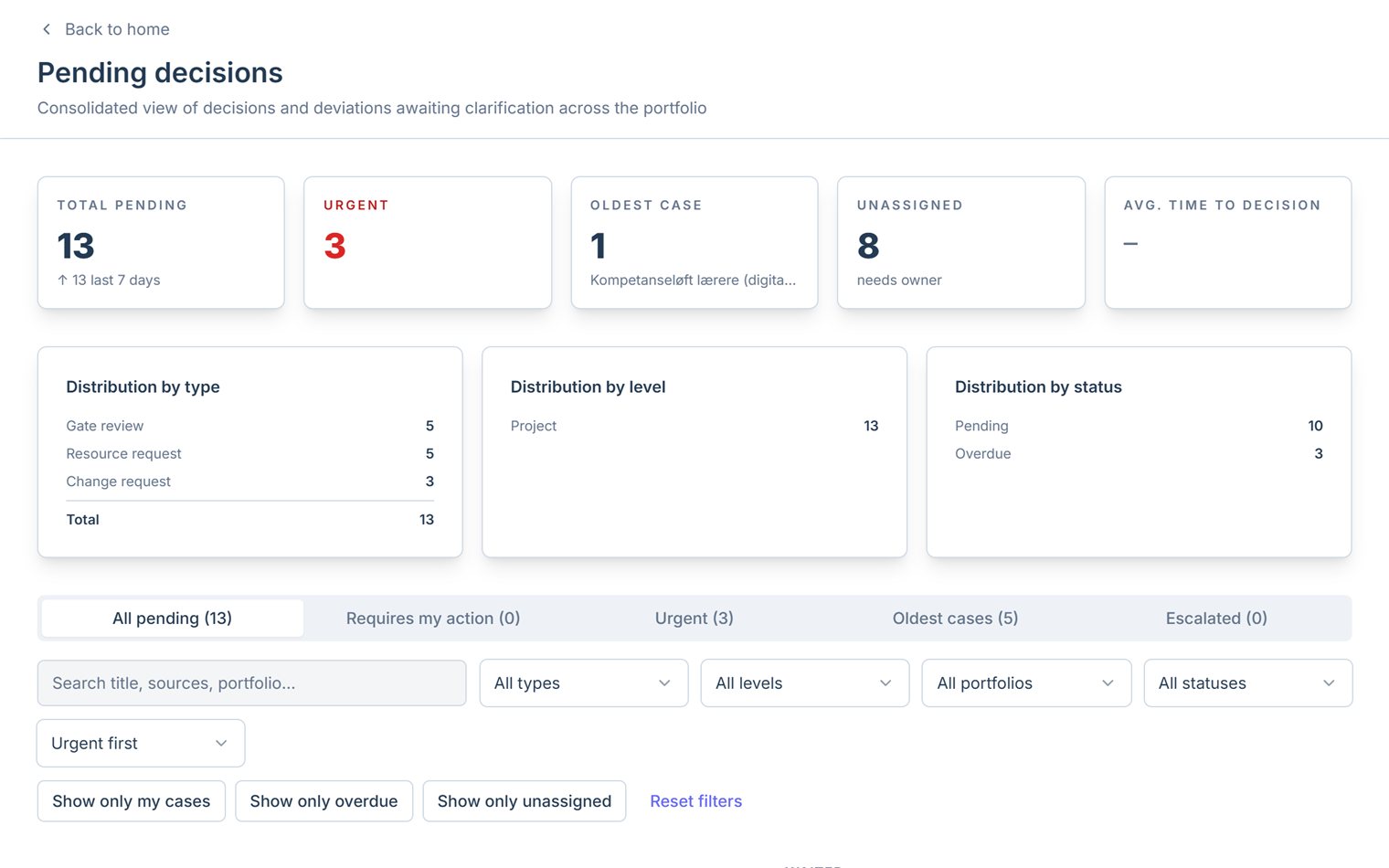
Task: Switch to the All pending (13) tab
Action: (172, 619)
